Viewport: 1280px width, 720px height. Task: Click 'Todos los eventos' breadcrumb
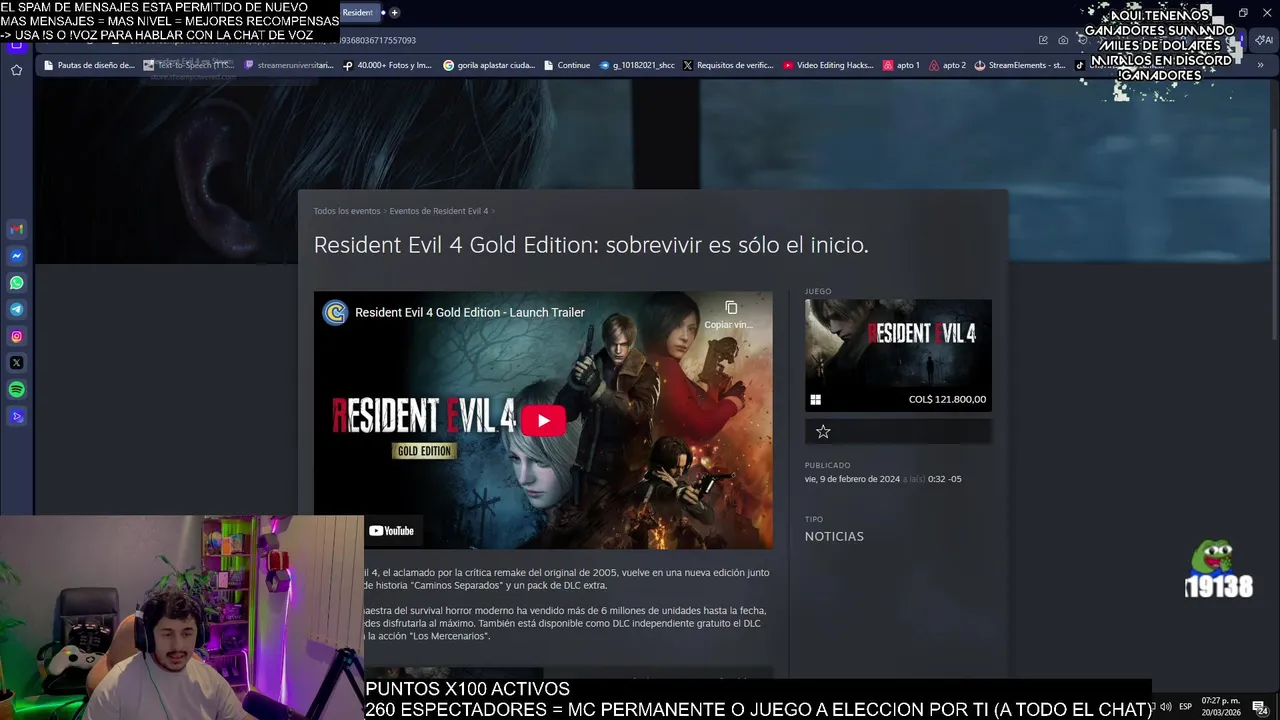[x=347, y=211]
